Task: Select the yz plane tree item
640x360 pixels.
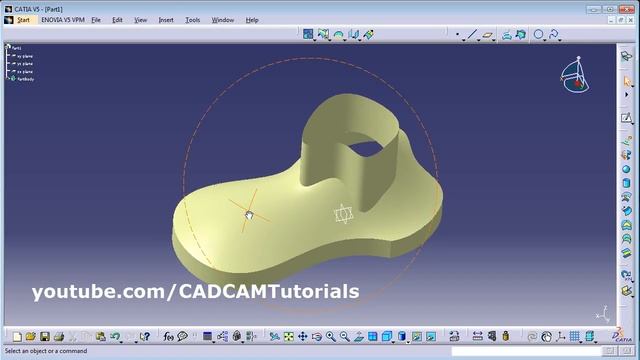Action: click(x=24, y=64)
